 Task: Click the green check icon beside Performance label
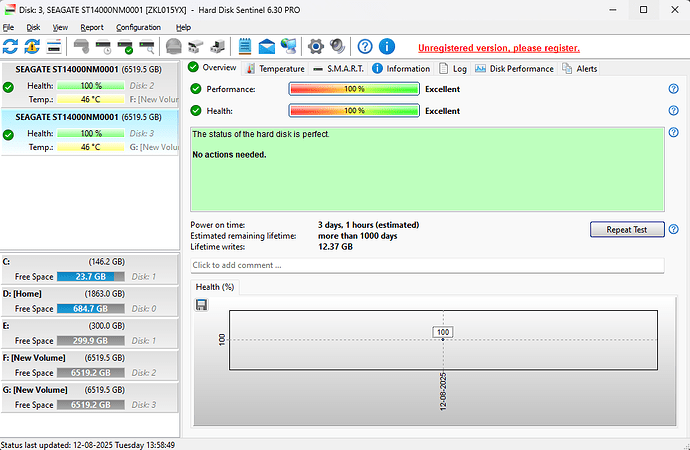[196, 89]
